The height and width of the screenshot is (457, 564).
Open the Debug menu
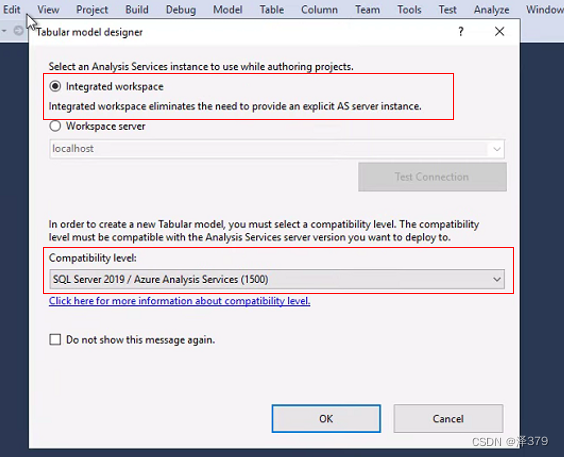pyautogui.click(x=181, y=9)
